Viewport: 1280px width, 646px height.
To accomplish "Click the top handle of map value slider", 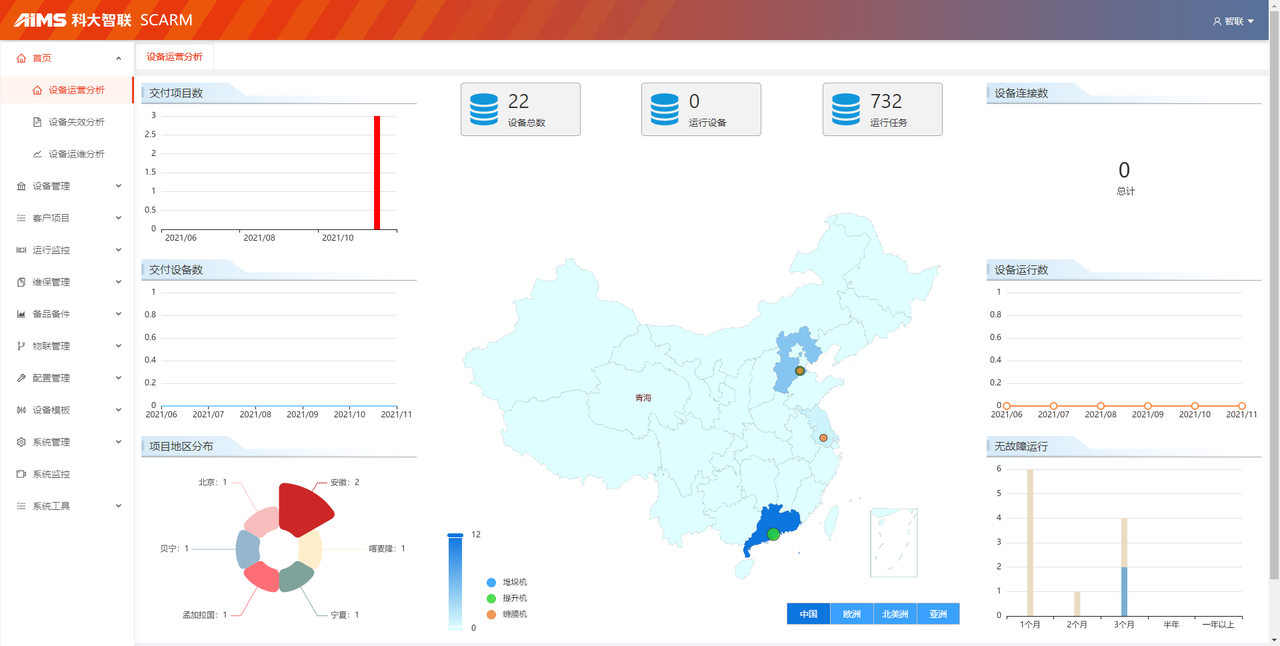I will click(x=455, y=535).
